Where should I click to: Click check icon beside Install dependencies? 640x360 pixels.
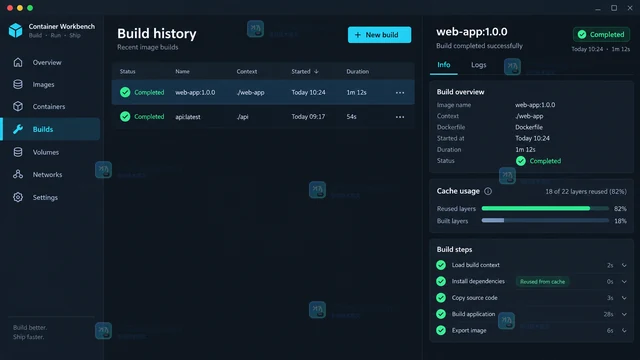tap(441, 282)
